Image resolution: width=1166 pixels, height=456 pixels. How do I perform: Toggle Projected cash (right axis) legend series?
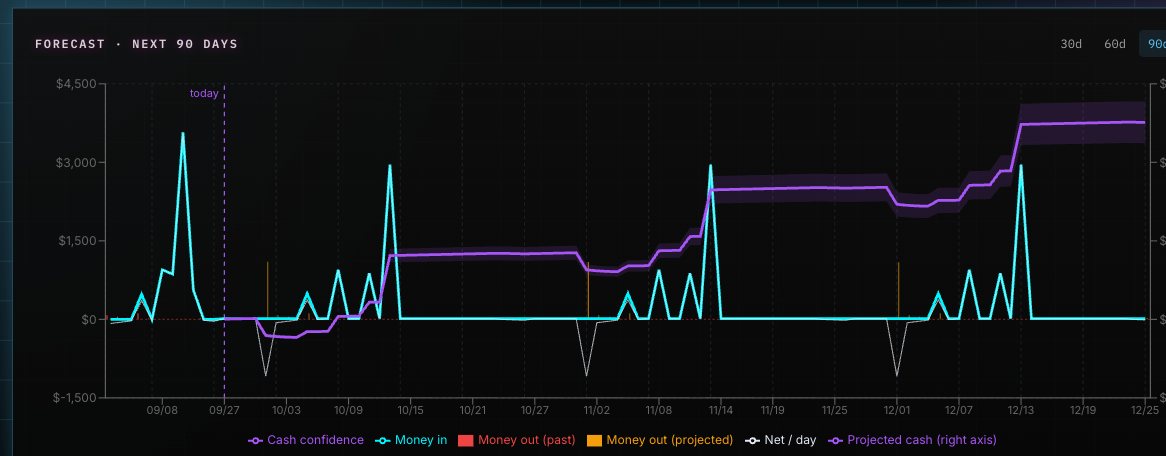point(912,440)
